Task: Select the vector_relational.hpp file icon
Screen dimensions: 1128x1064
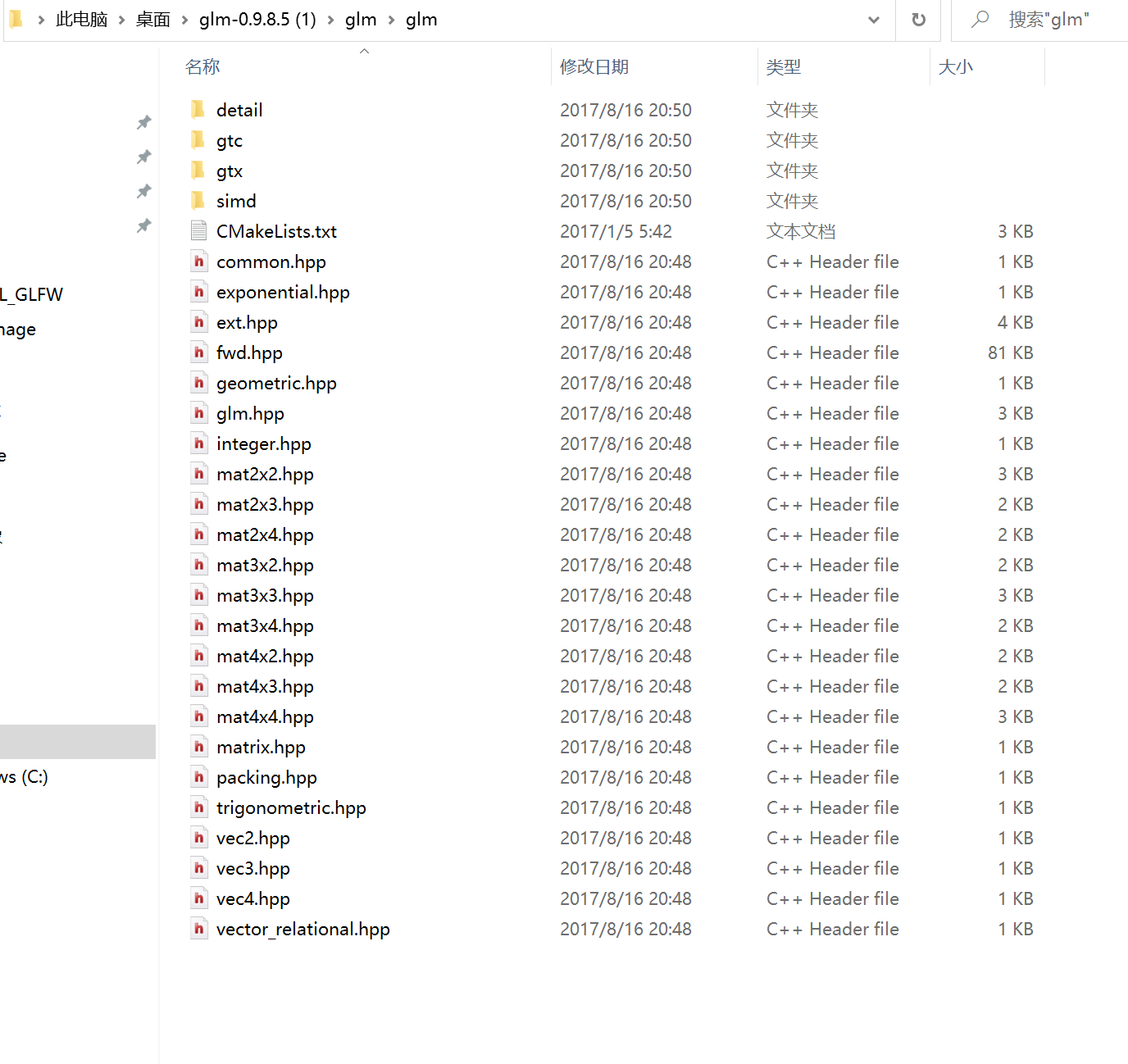Action: (x=198, y=929)
